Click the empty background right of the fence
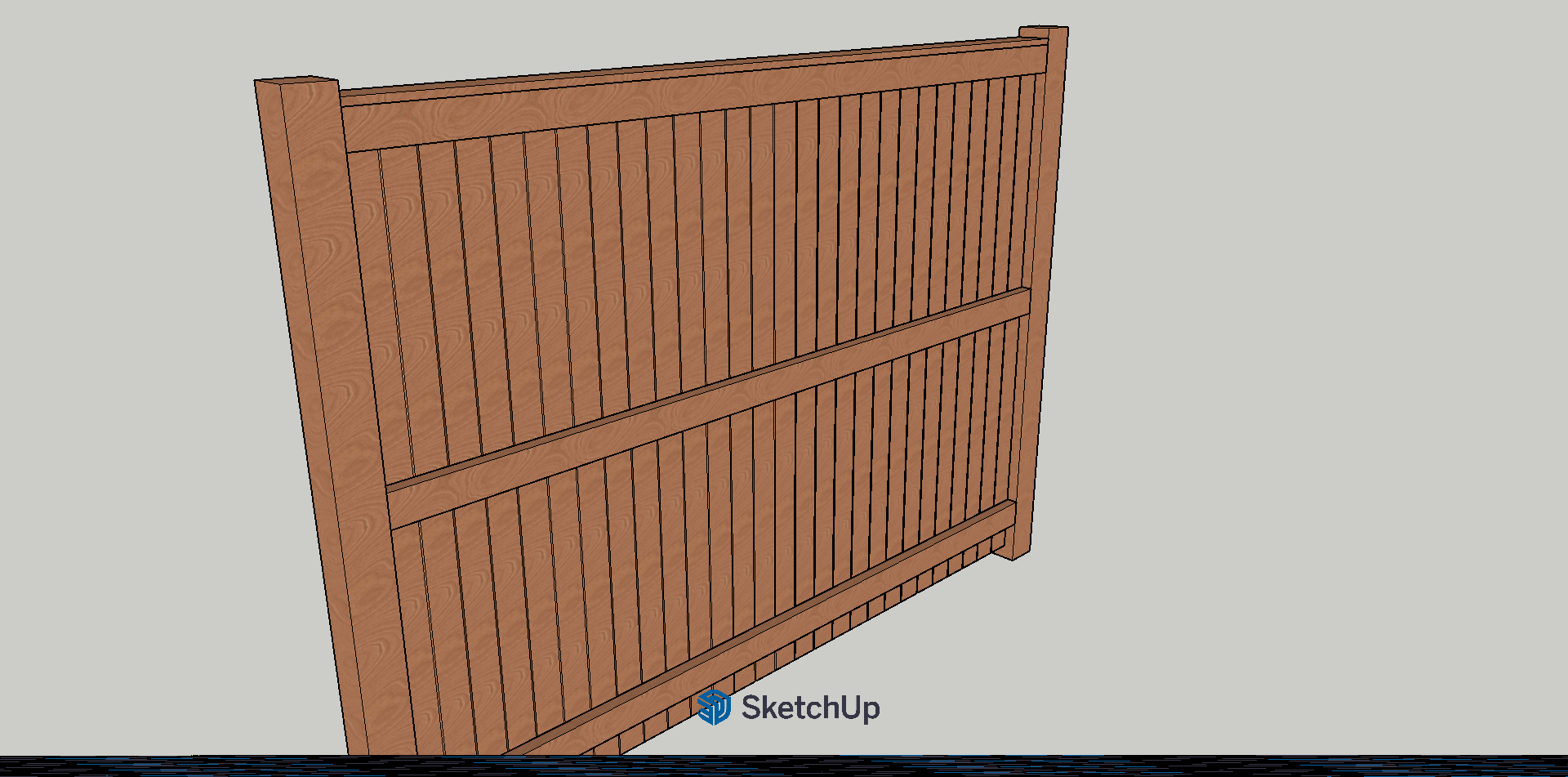 1307,327
